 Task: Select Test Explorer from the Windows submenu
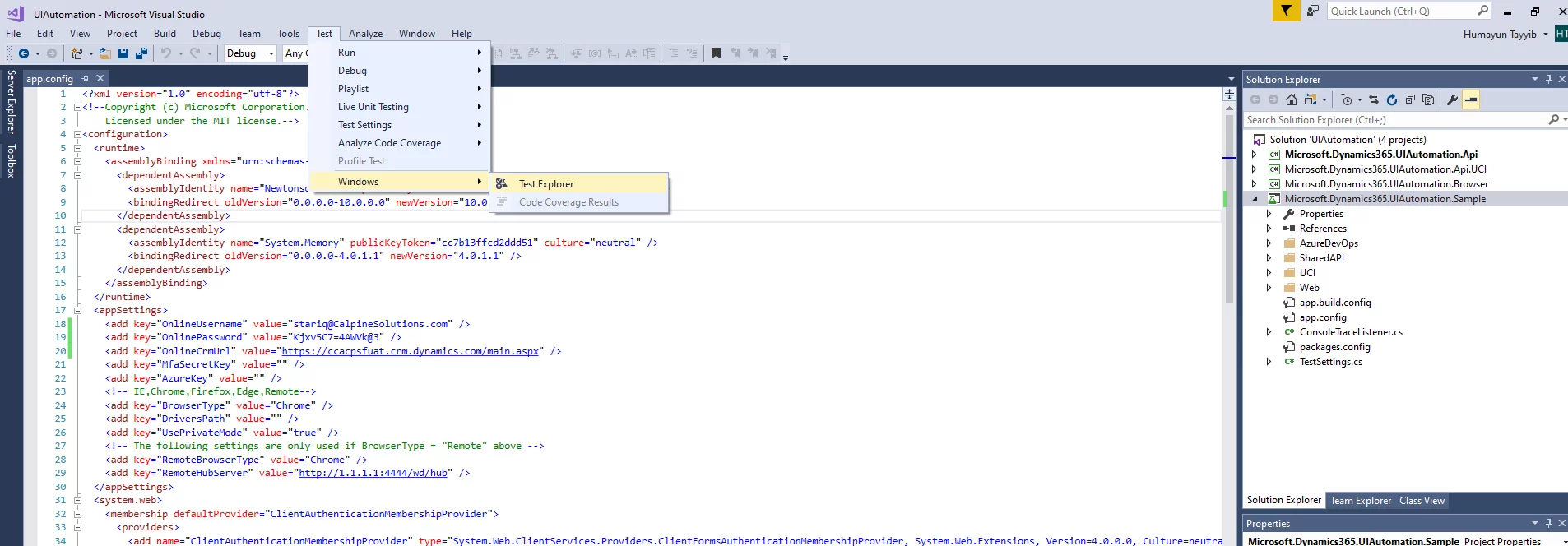pos(579,184)
